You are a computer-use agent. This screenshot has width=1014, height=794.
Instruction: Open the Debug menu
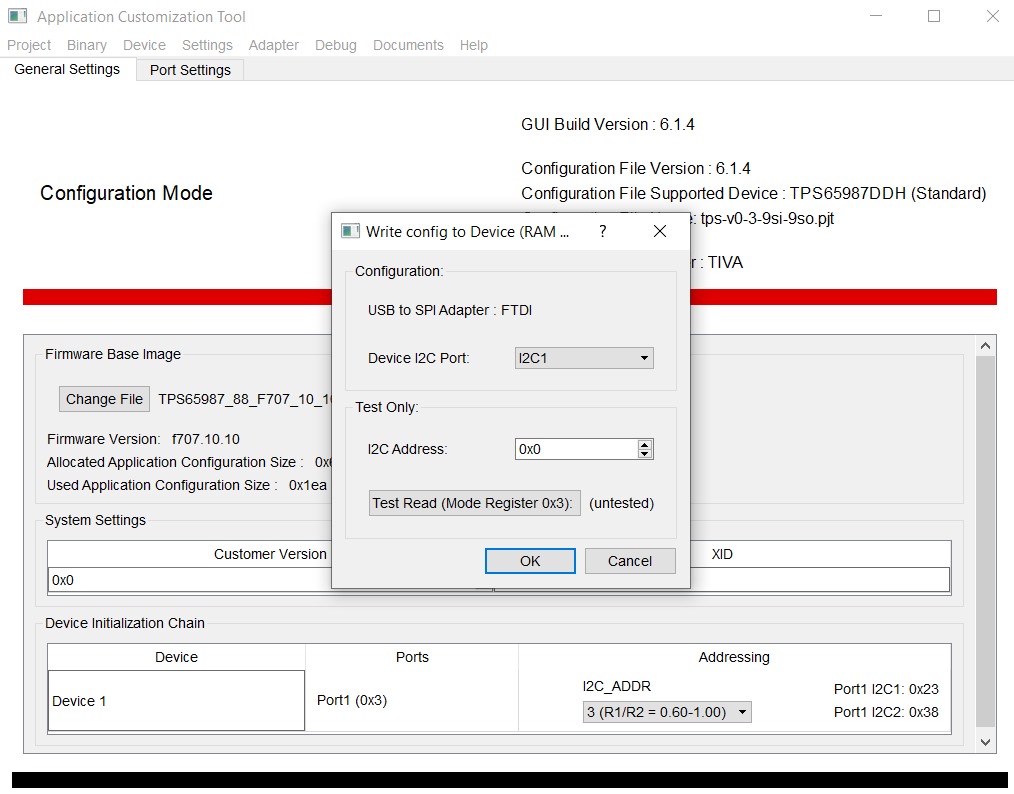point(335,45)
